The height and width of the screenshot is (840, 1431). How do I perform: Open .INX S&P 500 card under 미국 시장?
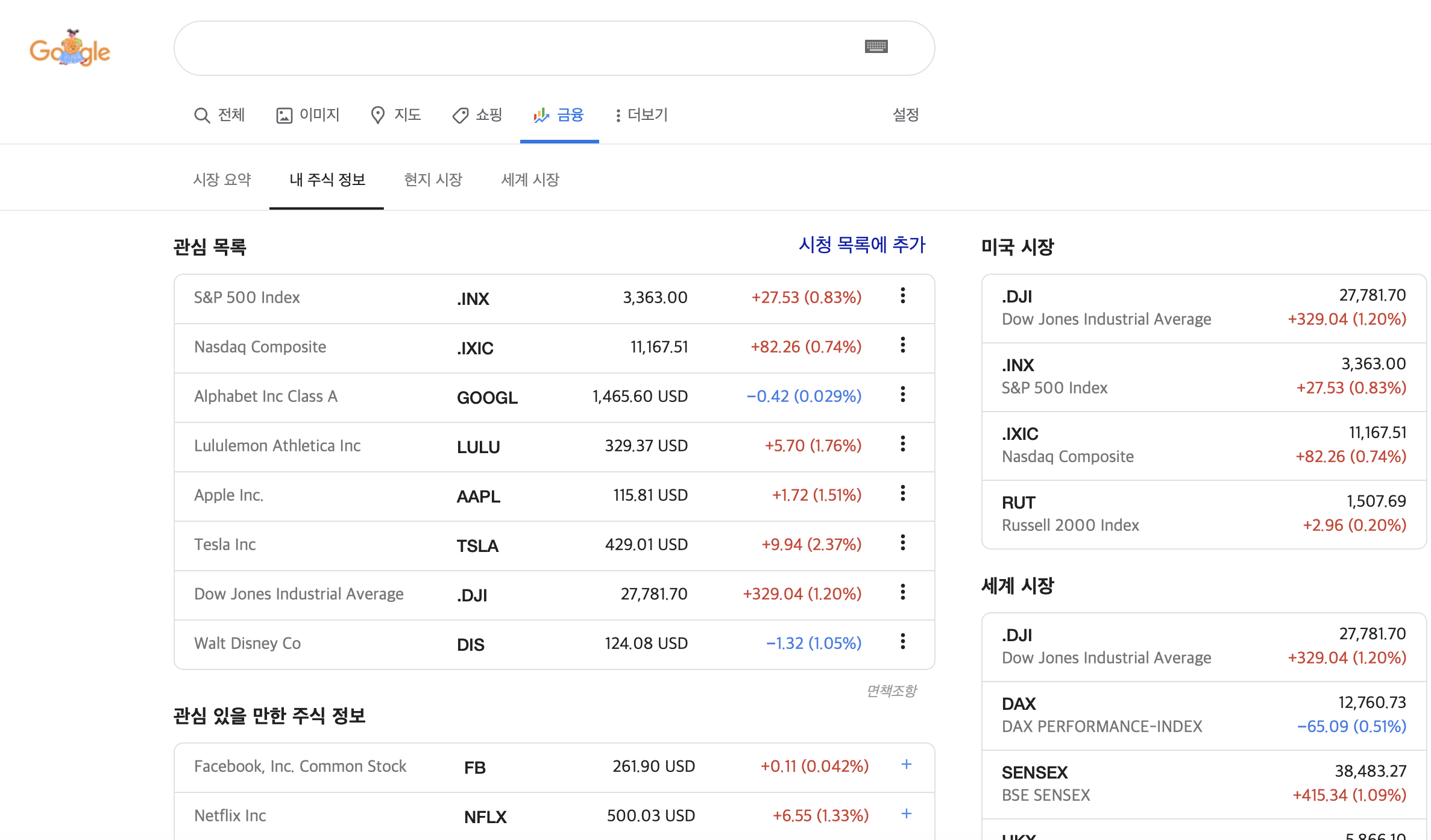(x=1204, y=377)
